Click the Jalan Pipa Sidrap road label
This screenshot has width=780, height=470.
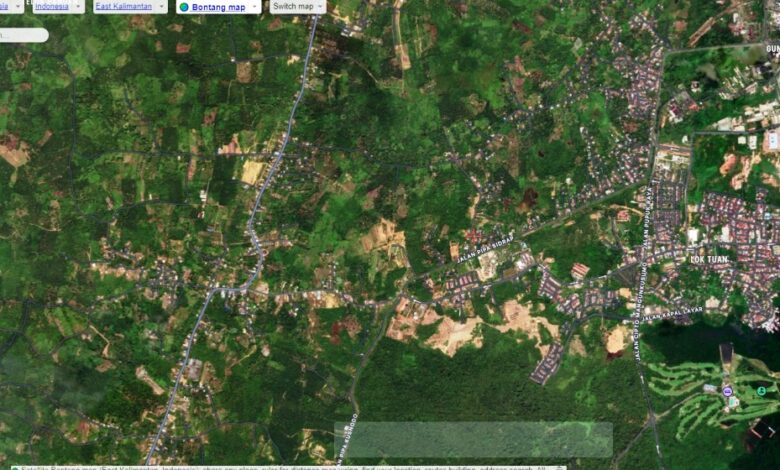point(484,249)
